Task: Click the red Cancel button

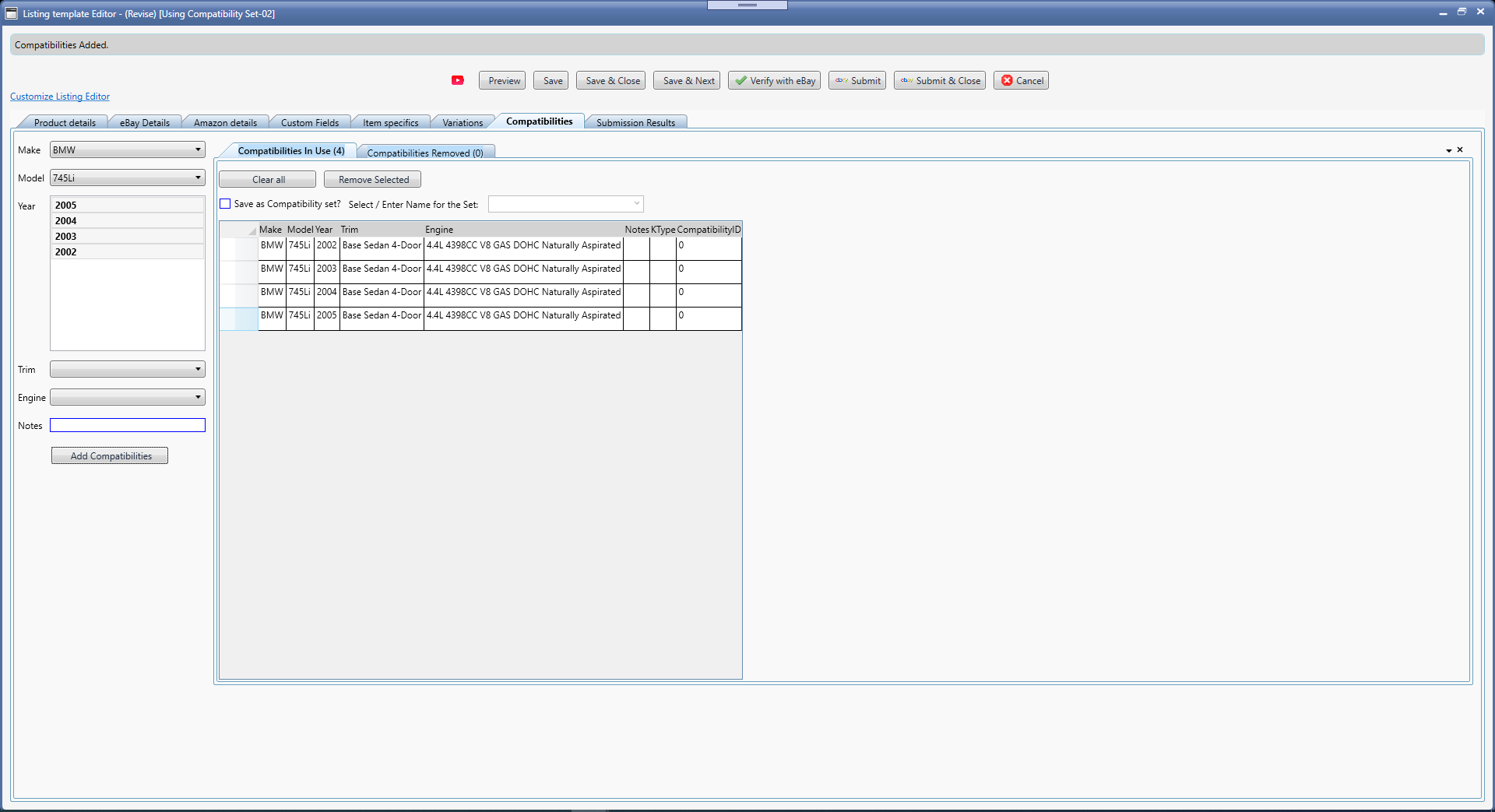Action: click(1022, 80)
